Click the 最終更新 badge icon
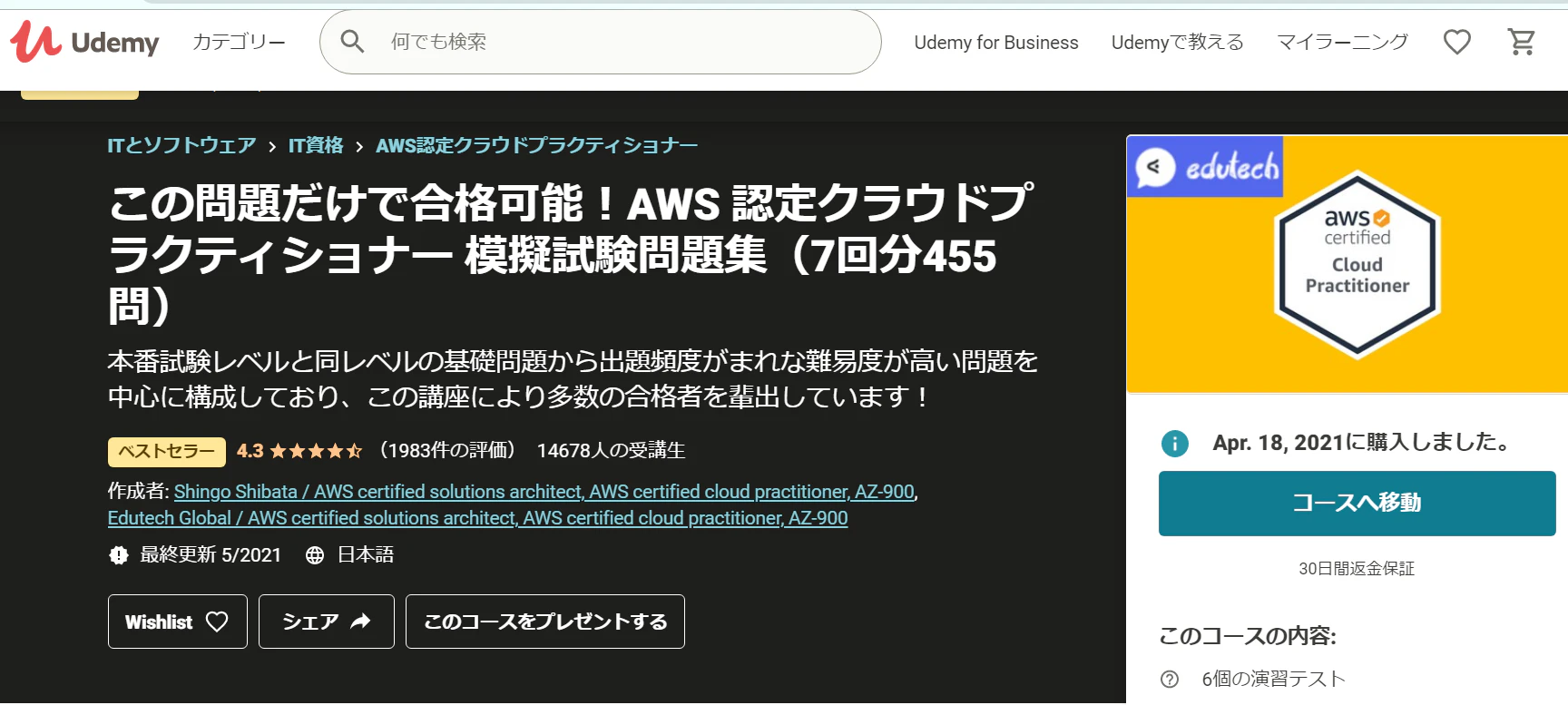Screen dimensions: 1568x705 point(119,555)
